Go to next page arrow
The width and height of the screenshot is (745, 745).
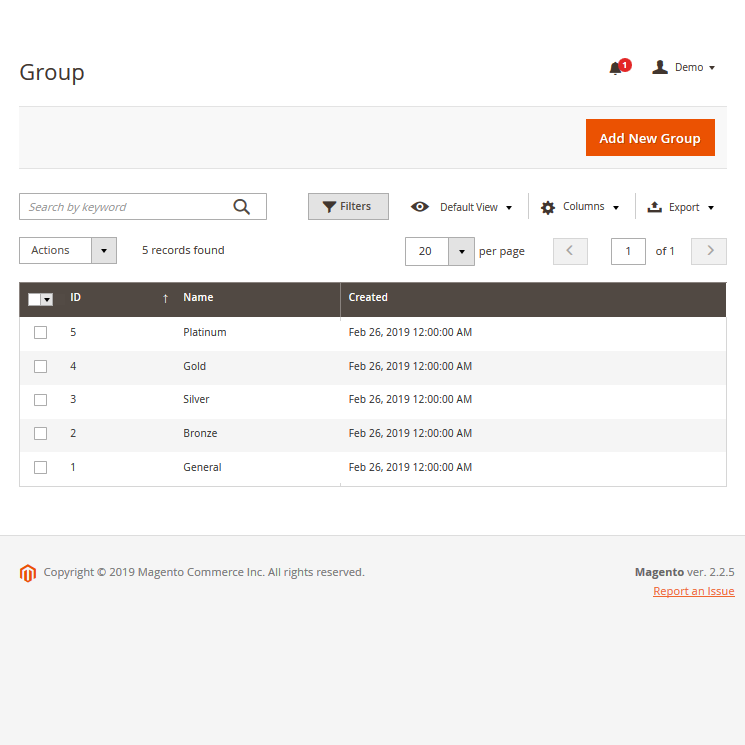tap(710, 251)
